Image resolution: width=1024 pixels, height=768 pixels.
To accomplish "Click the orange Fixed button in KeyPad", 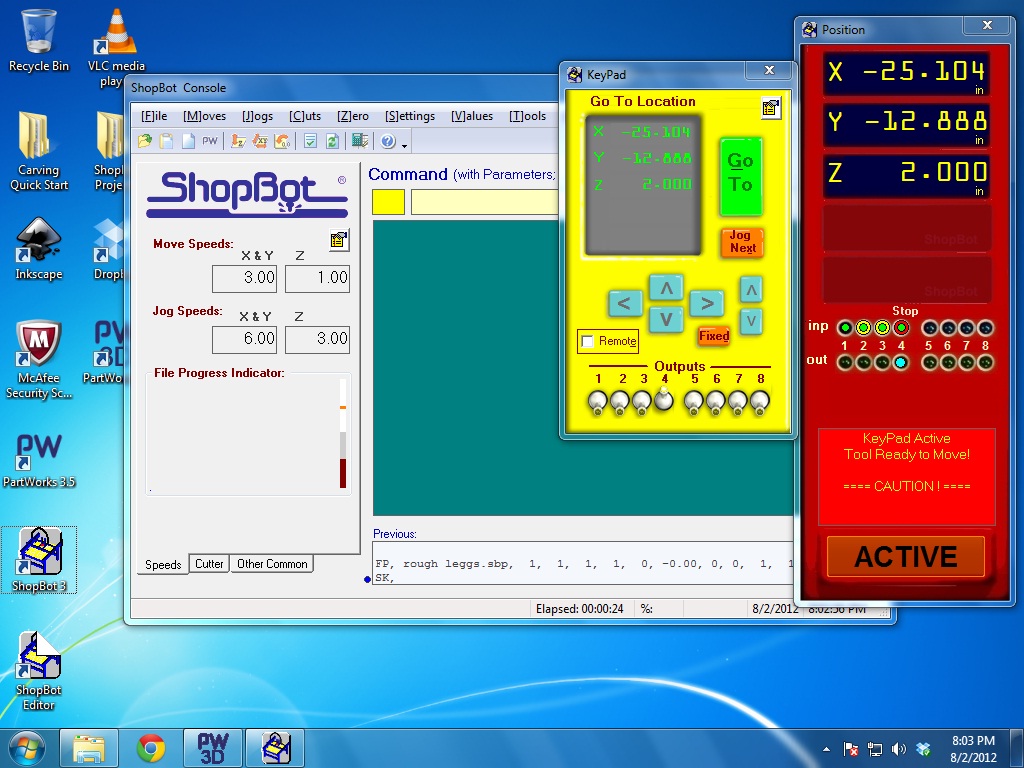I will coord(714,336).
